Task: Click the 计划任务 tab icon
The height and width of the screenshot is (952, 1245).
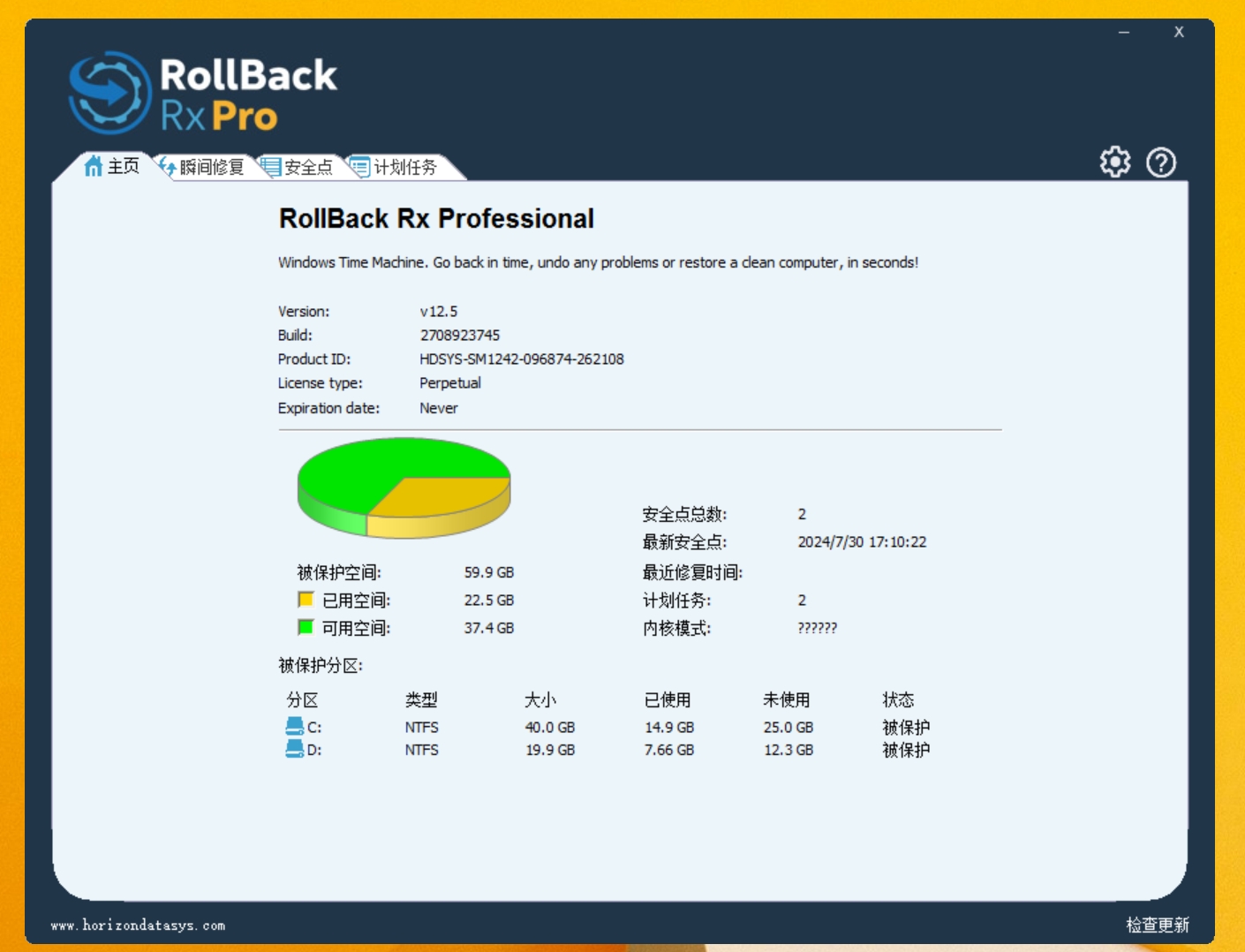Action: [x=359, y=167]
